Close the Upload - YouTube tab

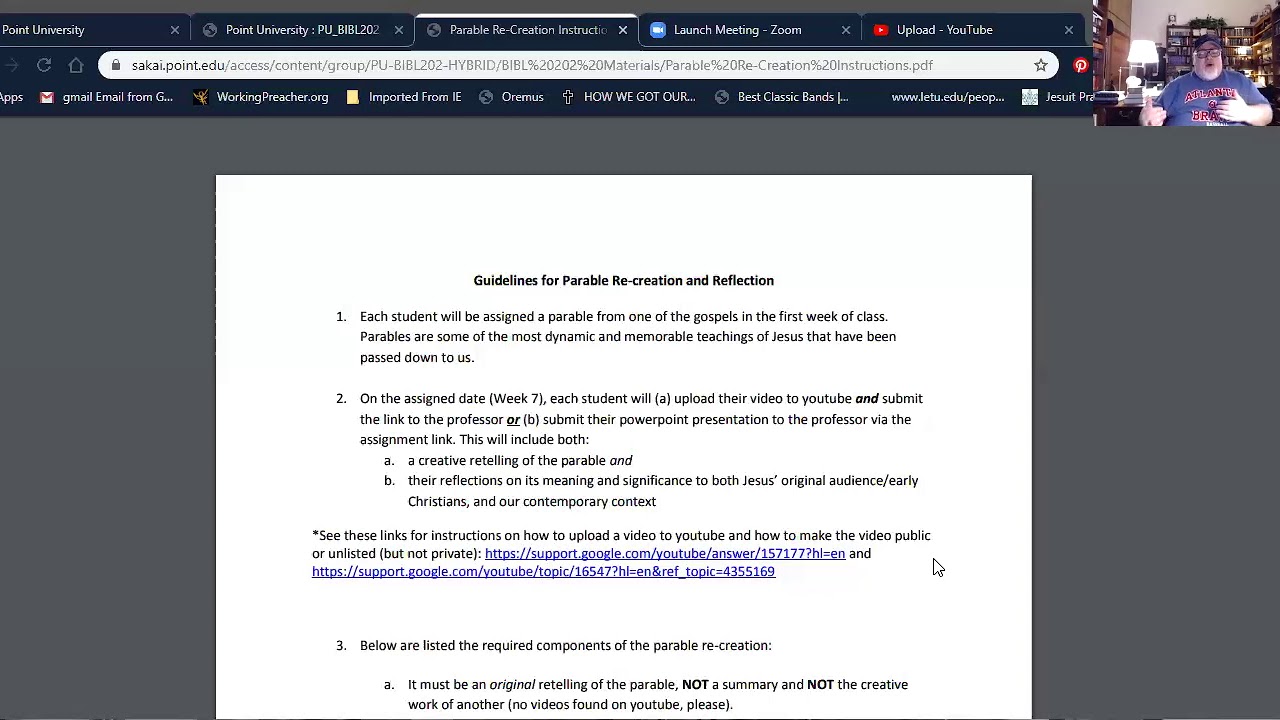click(x=1069, y=30)
